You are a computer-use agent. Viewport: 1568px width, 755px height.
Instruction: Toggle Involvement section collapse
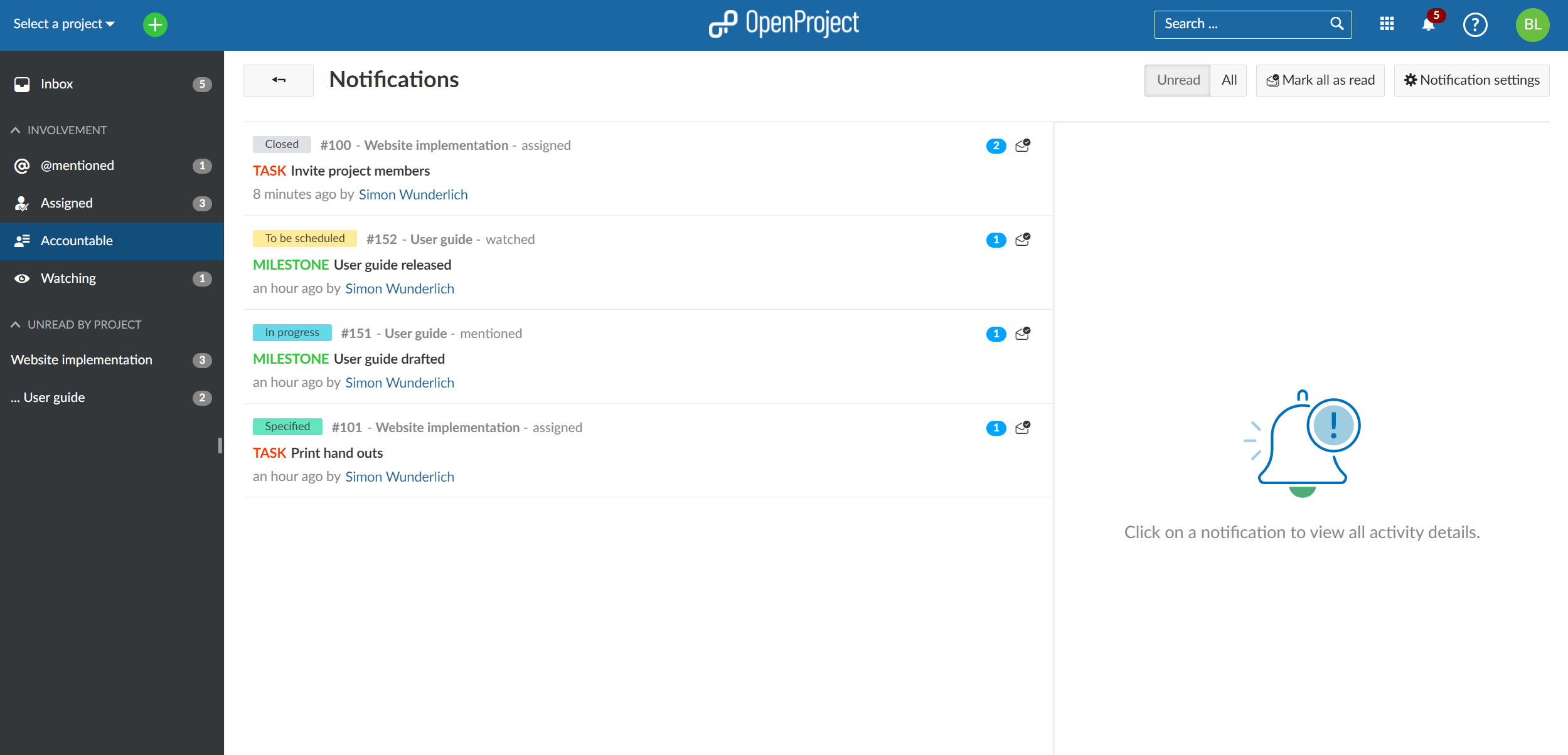pos(16,130)
